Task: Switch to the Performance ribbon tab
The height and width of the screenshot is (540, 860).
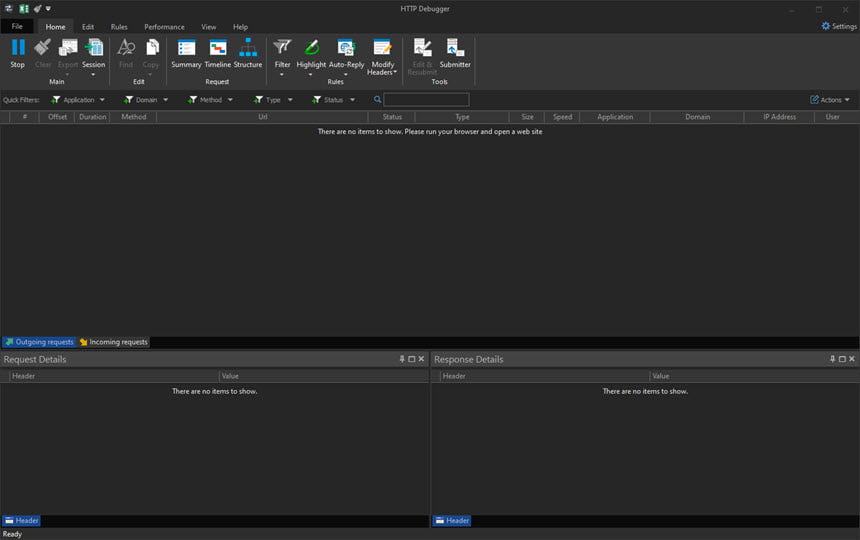Action: [x=164, y=26]
